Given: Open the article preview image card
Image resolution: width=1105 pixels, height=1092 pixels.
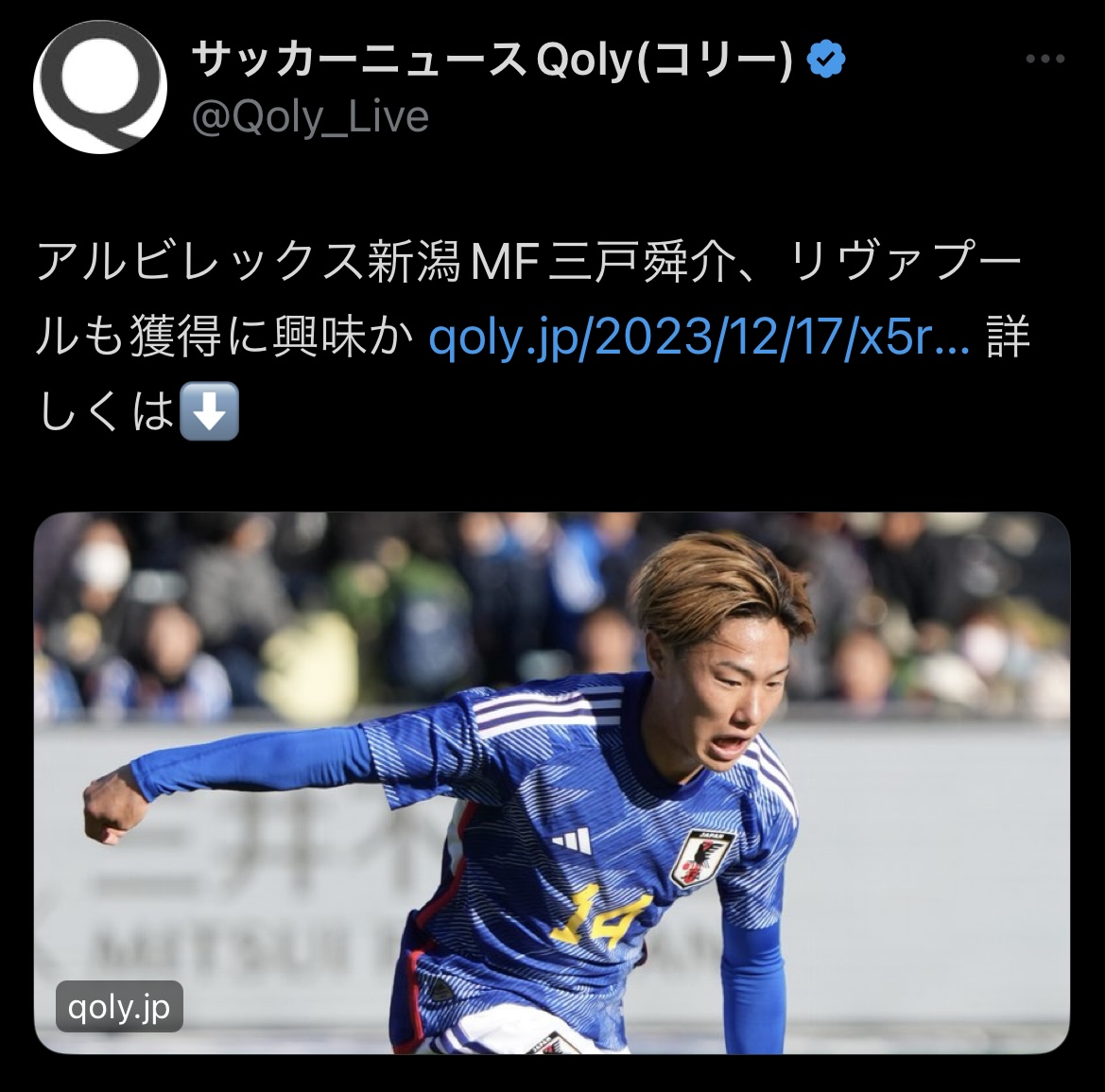Looking at the screenshot, I should pyautogui.click(x=552, y=783).
